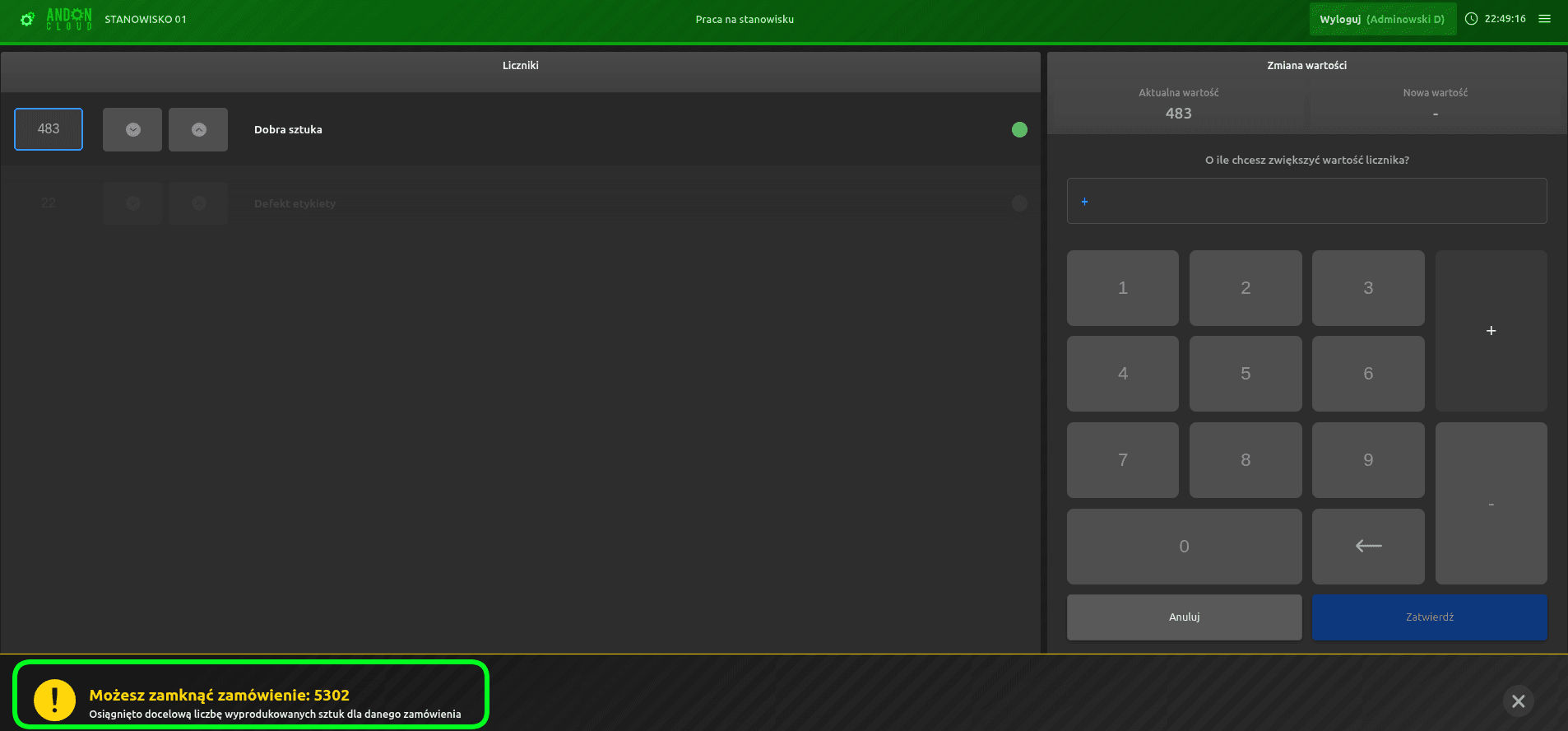Open the hamburger menu in header
The width and height of the screenshot is (1568, 731).
(x=1544, y=19)
